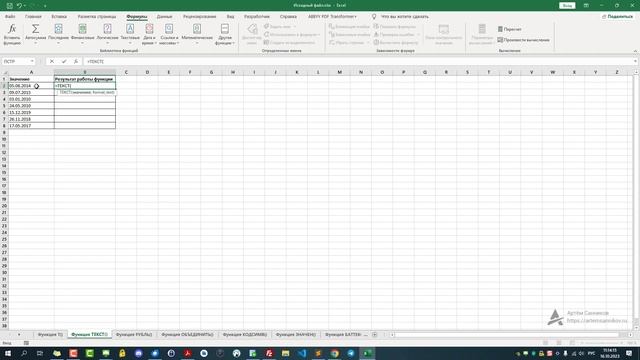The height and width of the screenshot is (360, 640).
Task: Select the Функция Т() sheet tab
Action: 50,335
